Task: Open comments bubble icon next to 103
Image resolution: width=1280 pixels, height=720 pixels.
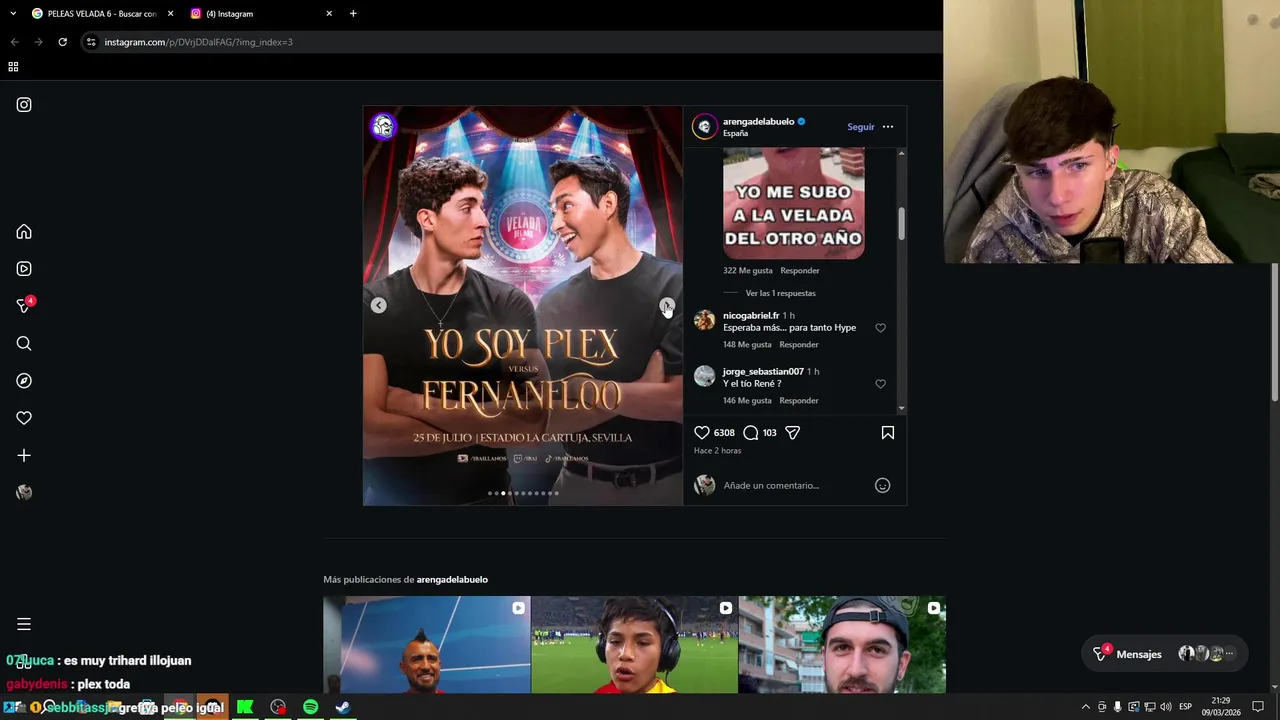Action: [751, 433]
